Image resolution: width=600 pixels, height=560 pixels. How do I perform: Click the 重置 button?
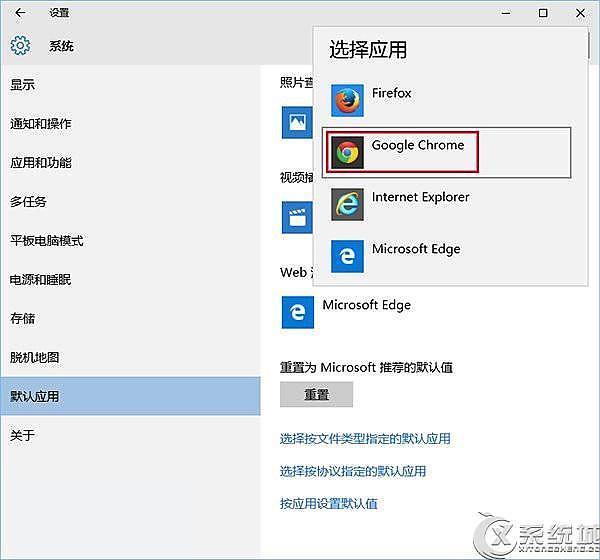pos(316,394)
